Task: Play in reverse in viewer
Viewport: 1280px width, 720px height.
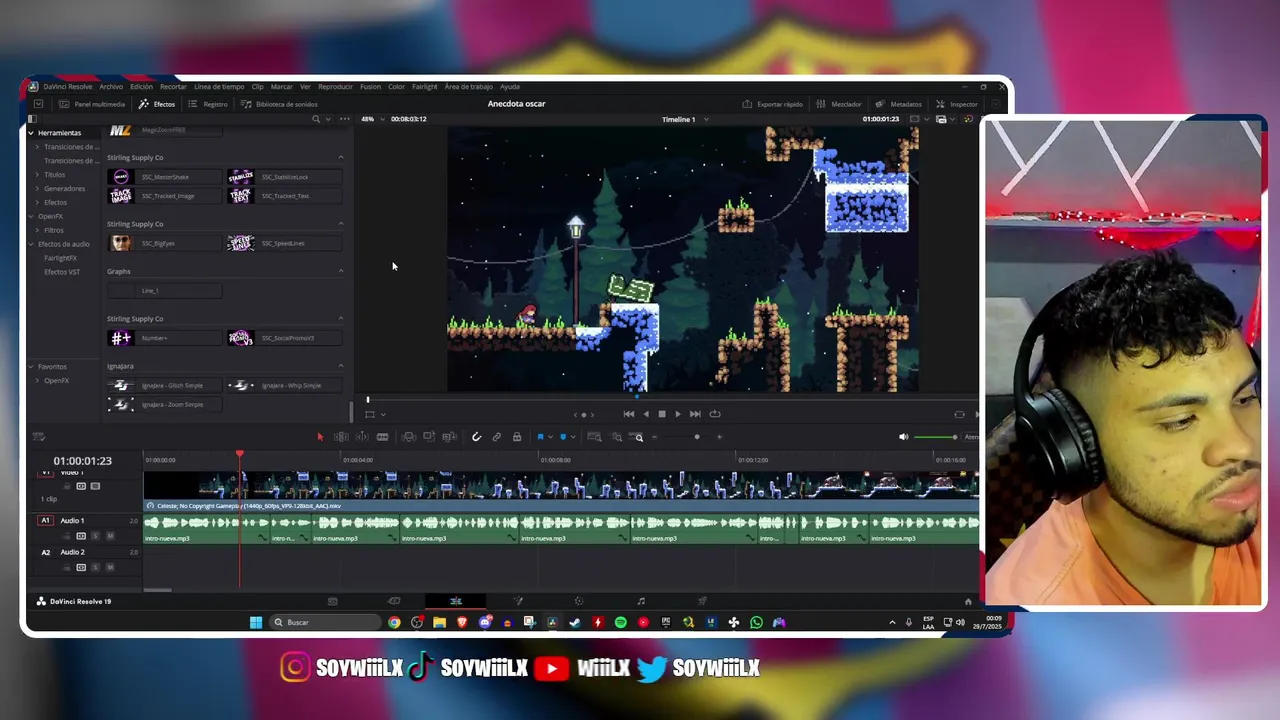Action: point(645,414)
